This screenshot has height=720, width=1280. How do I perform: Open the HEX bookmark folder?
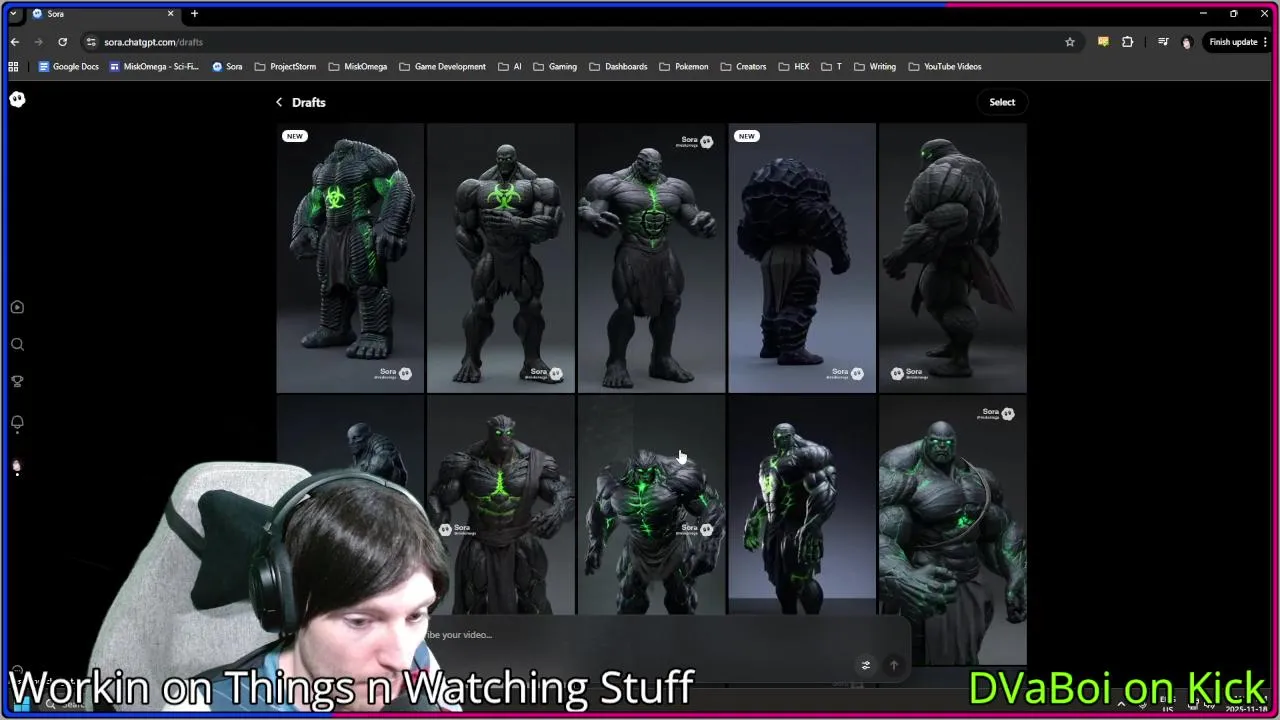(793, 67)
